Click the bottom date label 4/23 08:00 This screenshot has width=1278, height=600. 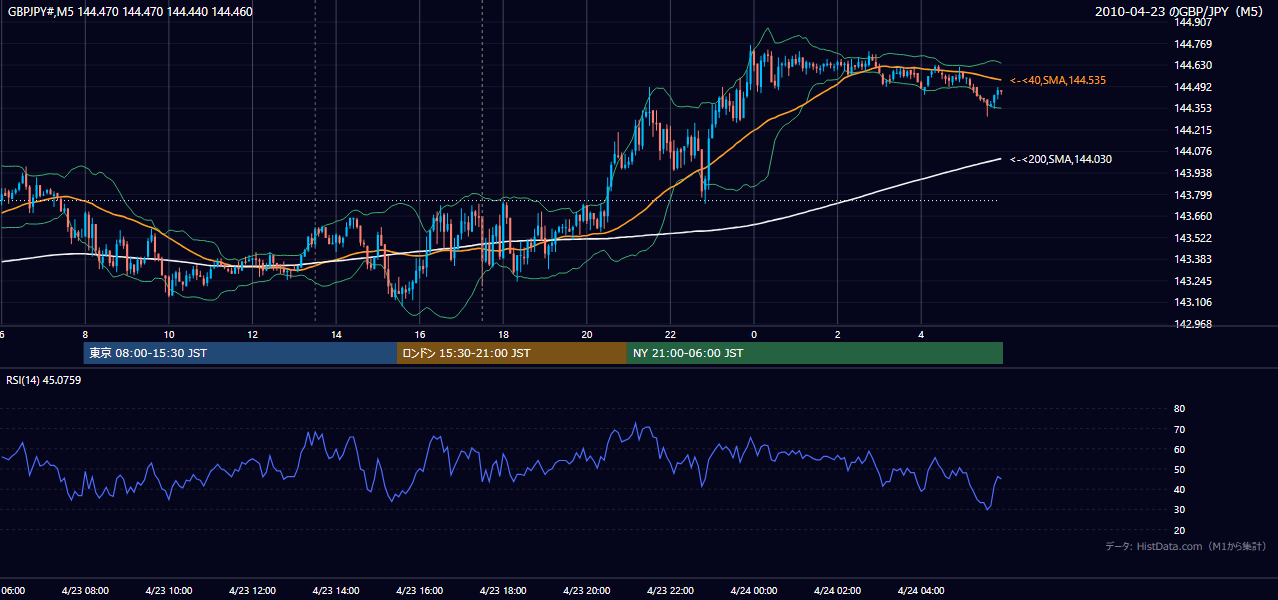[85, 590]
